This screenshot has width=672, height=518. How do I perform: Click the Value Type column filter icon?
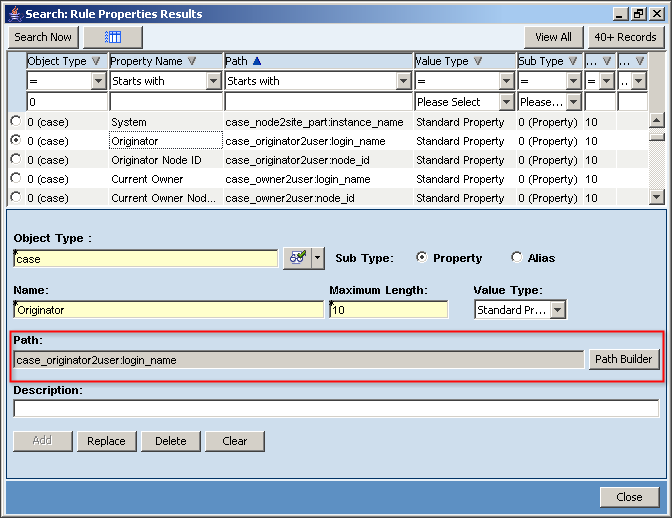click(x=478, y=61)
